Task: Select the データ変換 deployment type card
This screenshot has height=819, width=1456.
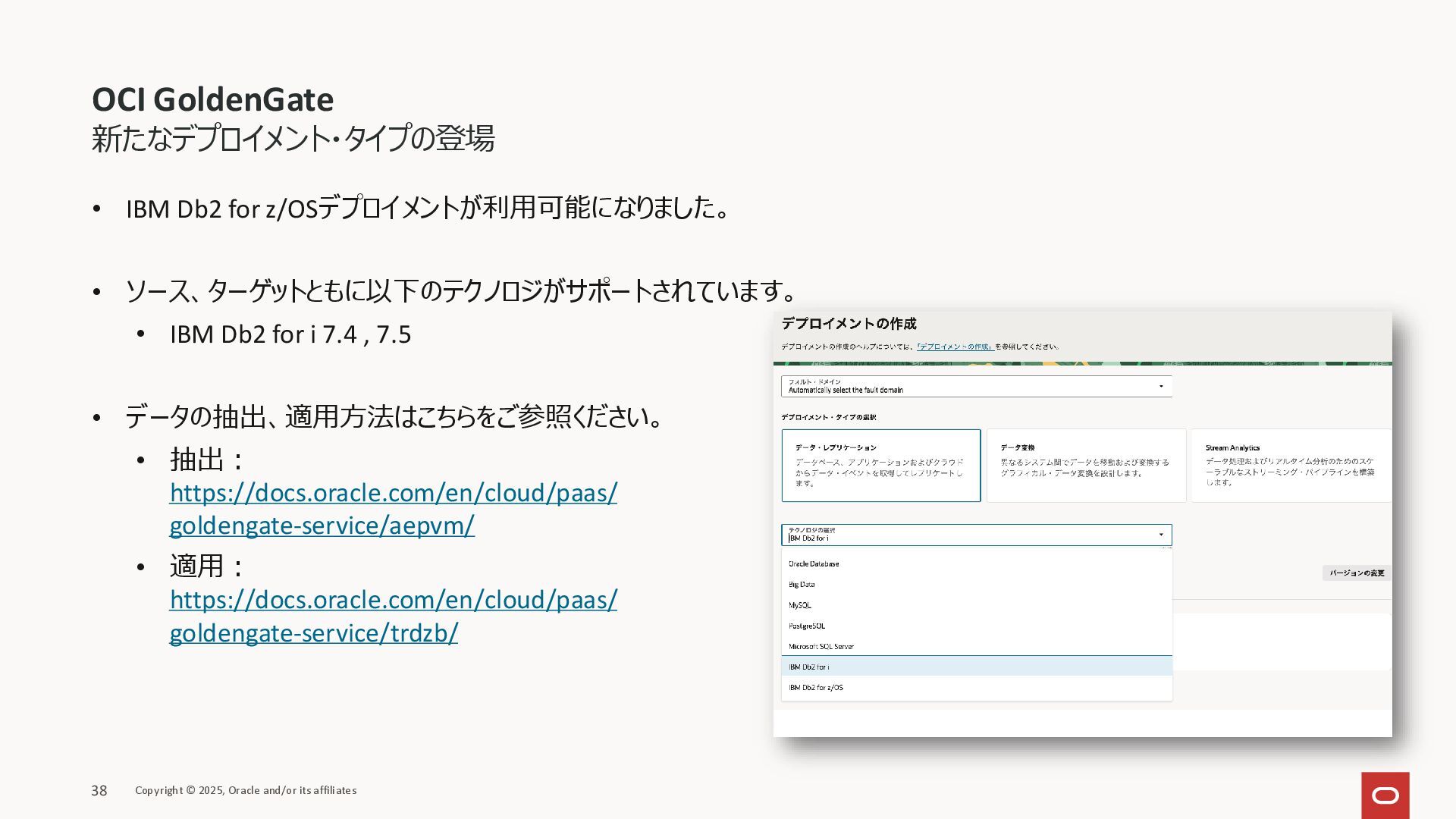Action: point(1086,466)
